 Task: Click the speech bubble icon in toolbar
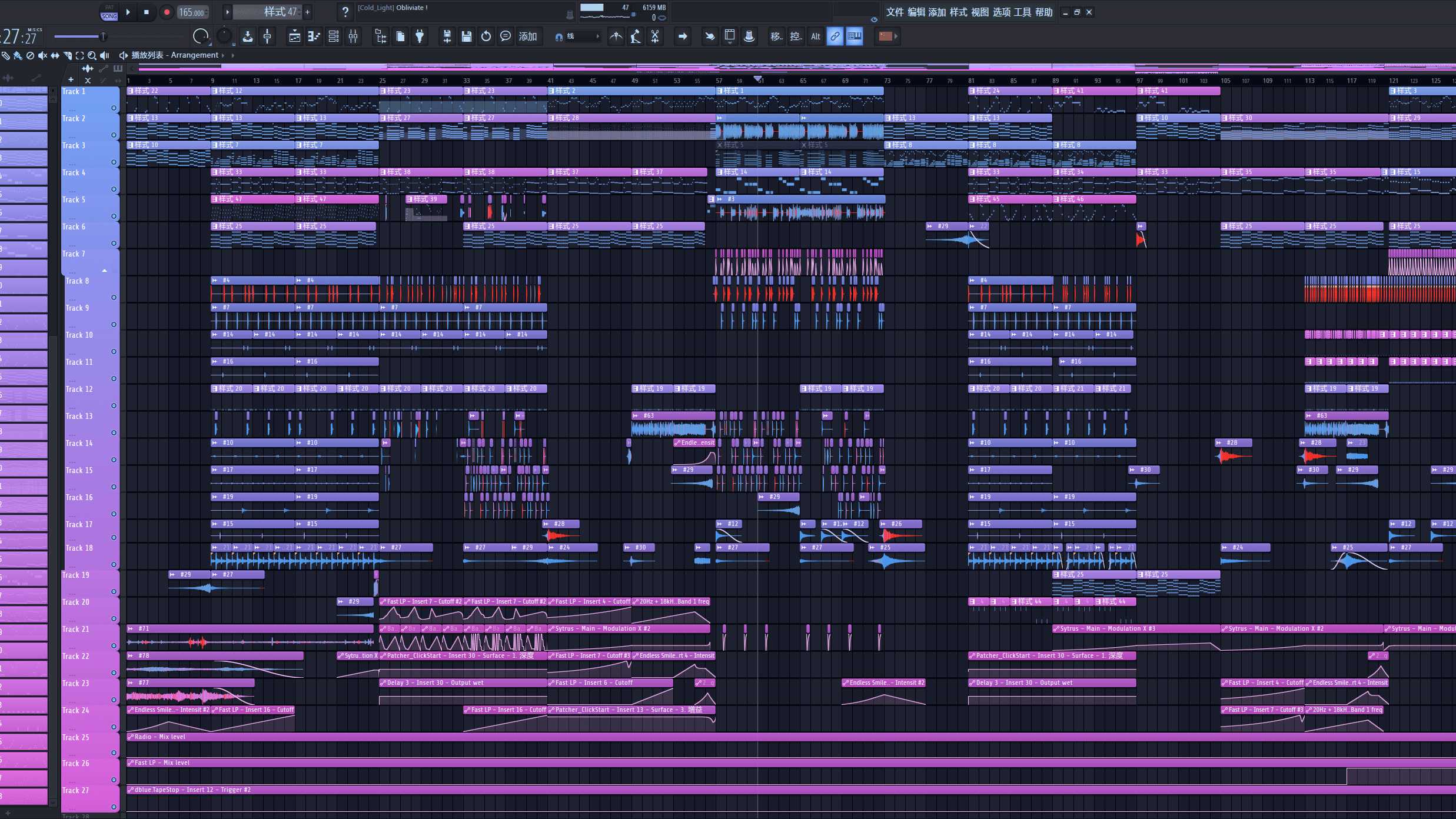click(x=506, y=36)
